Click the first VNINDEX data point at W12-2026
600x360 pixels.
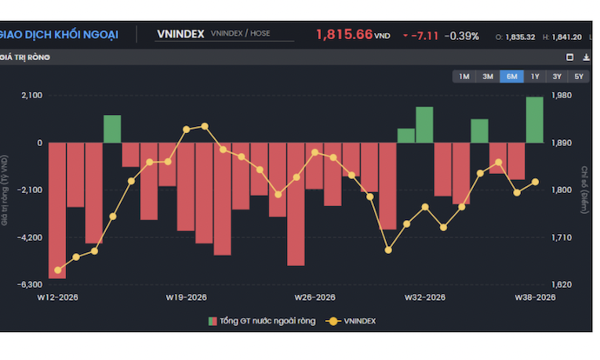(58, 270)
